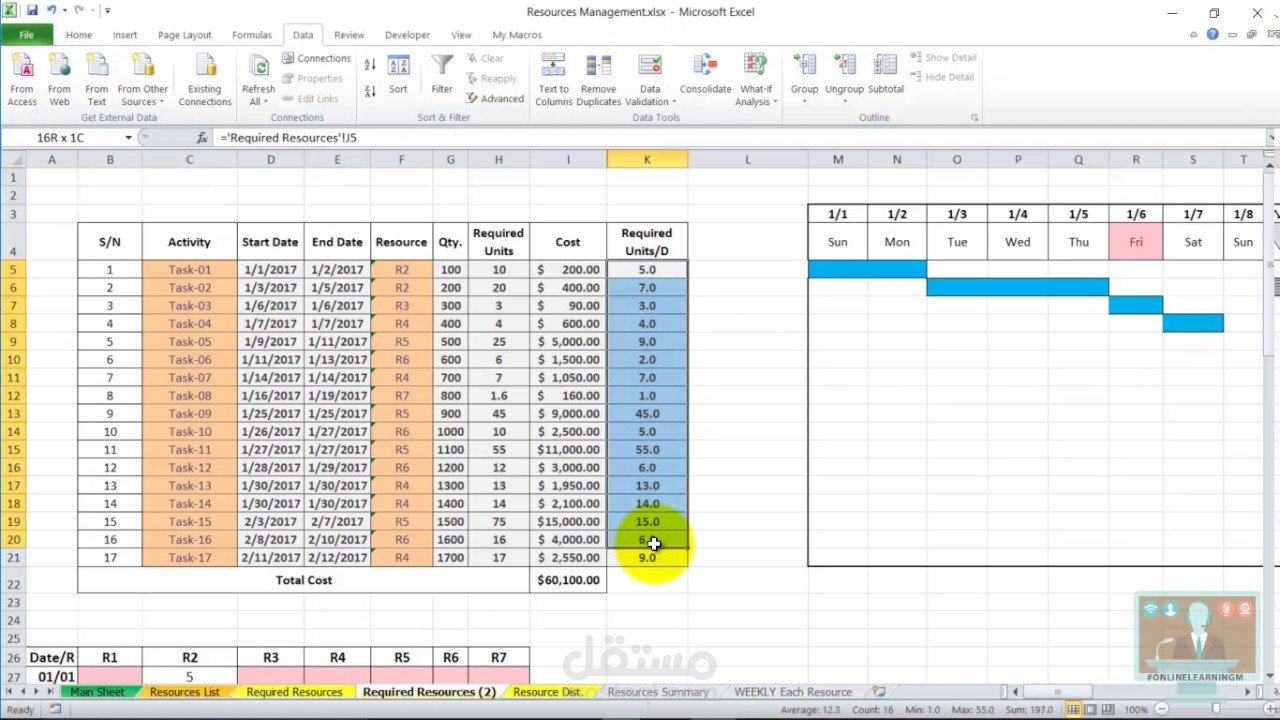
Task: Open the WEEKLY Each Resource sheet tab
Action: (793, 692)
